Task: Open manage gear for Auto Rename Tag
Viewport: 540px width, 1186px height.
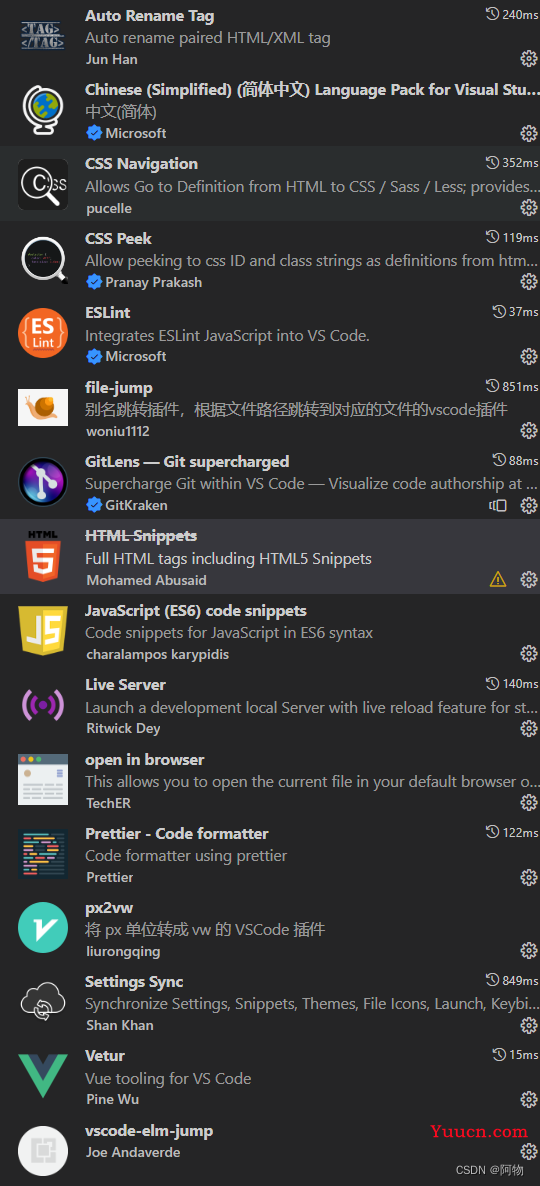Action: (529, 59)
